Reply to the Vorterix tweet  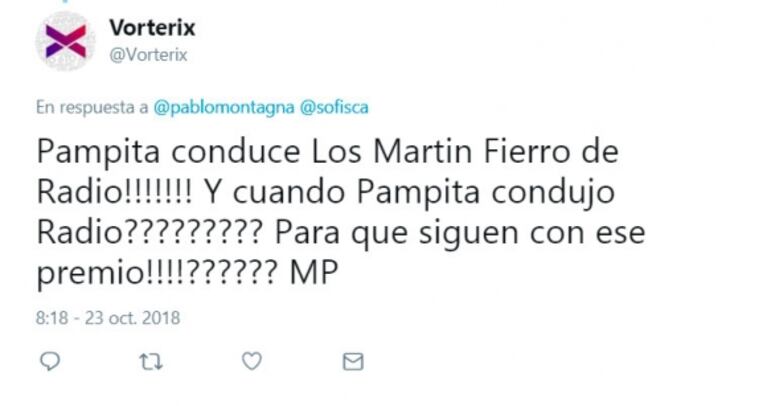49,361
